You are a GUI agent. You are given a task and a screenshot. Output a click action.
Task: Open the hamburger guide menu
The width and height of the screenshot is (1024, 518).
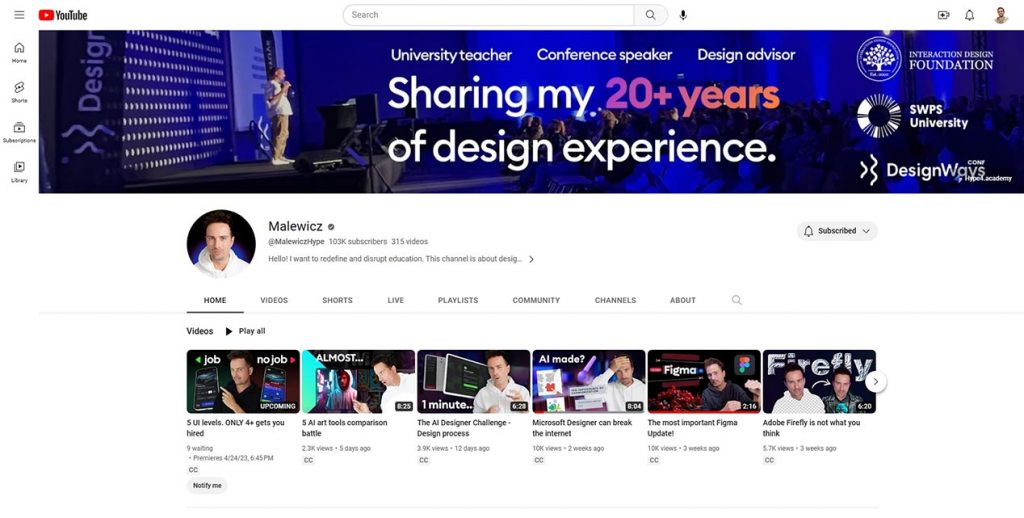(19, 15)
